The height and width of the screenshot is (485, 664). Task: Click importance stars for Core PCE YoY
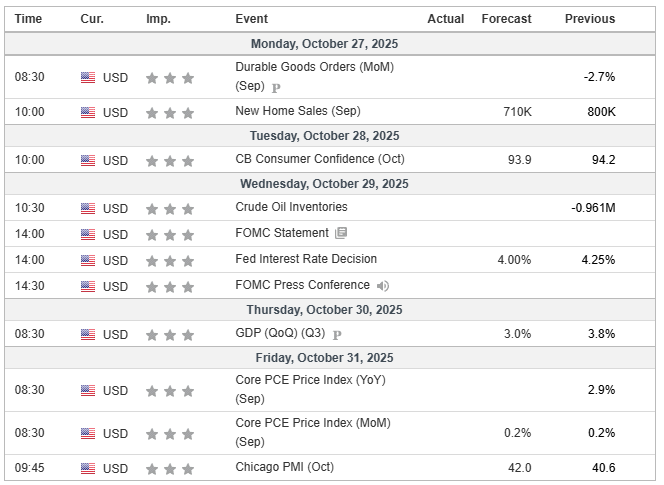tap(169, 390)
